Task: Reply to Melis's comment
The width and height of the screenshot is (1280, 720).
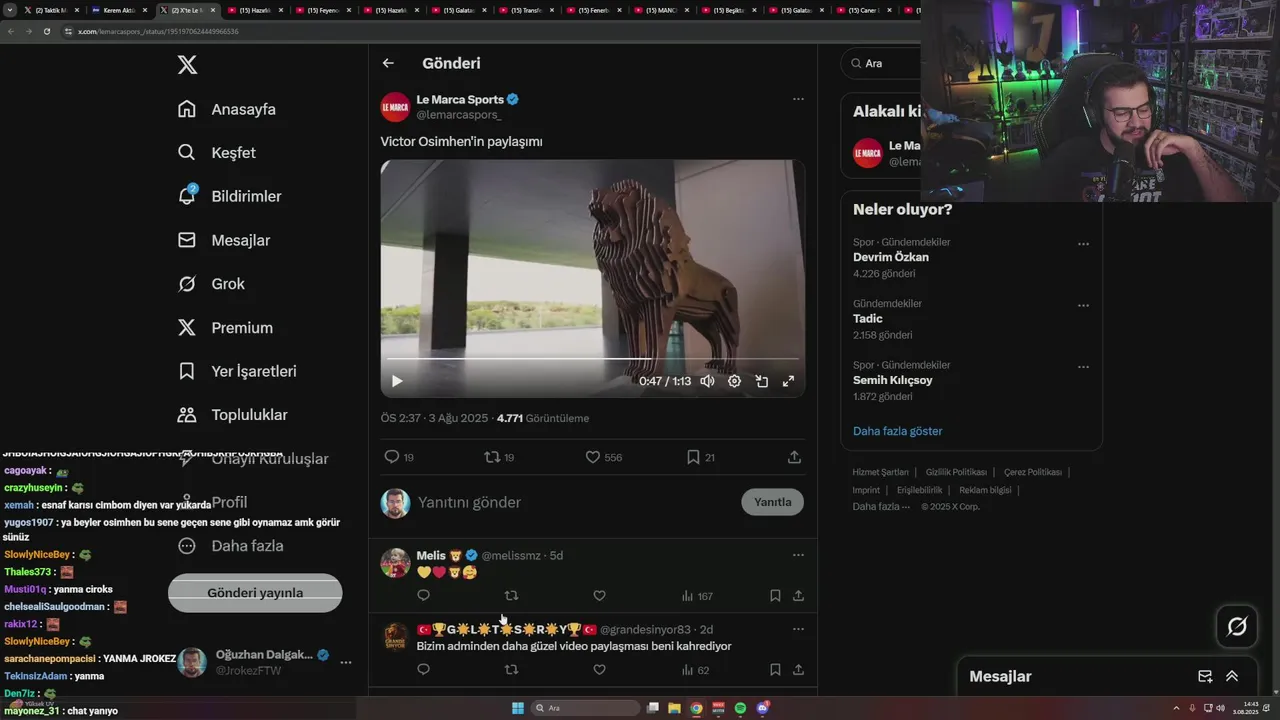Action: (423, 596)
